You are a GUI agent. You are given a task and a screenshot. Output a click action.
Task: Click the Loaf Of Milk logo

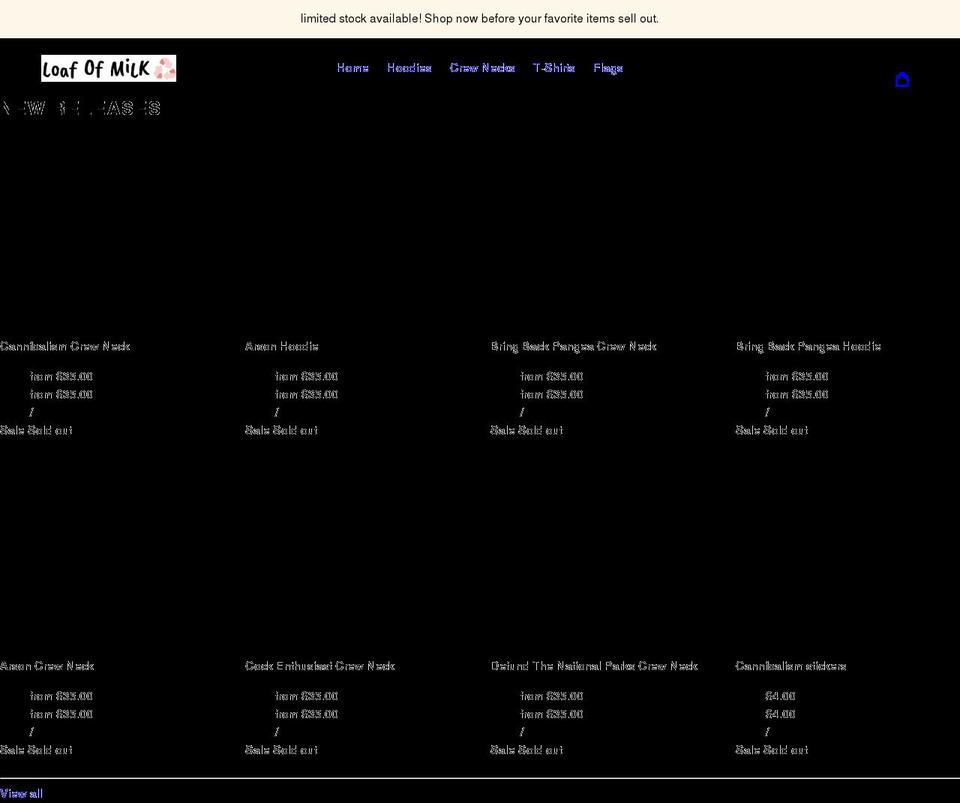108,67
